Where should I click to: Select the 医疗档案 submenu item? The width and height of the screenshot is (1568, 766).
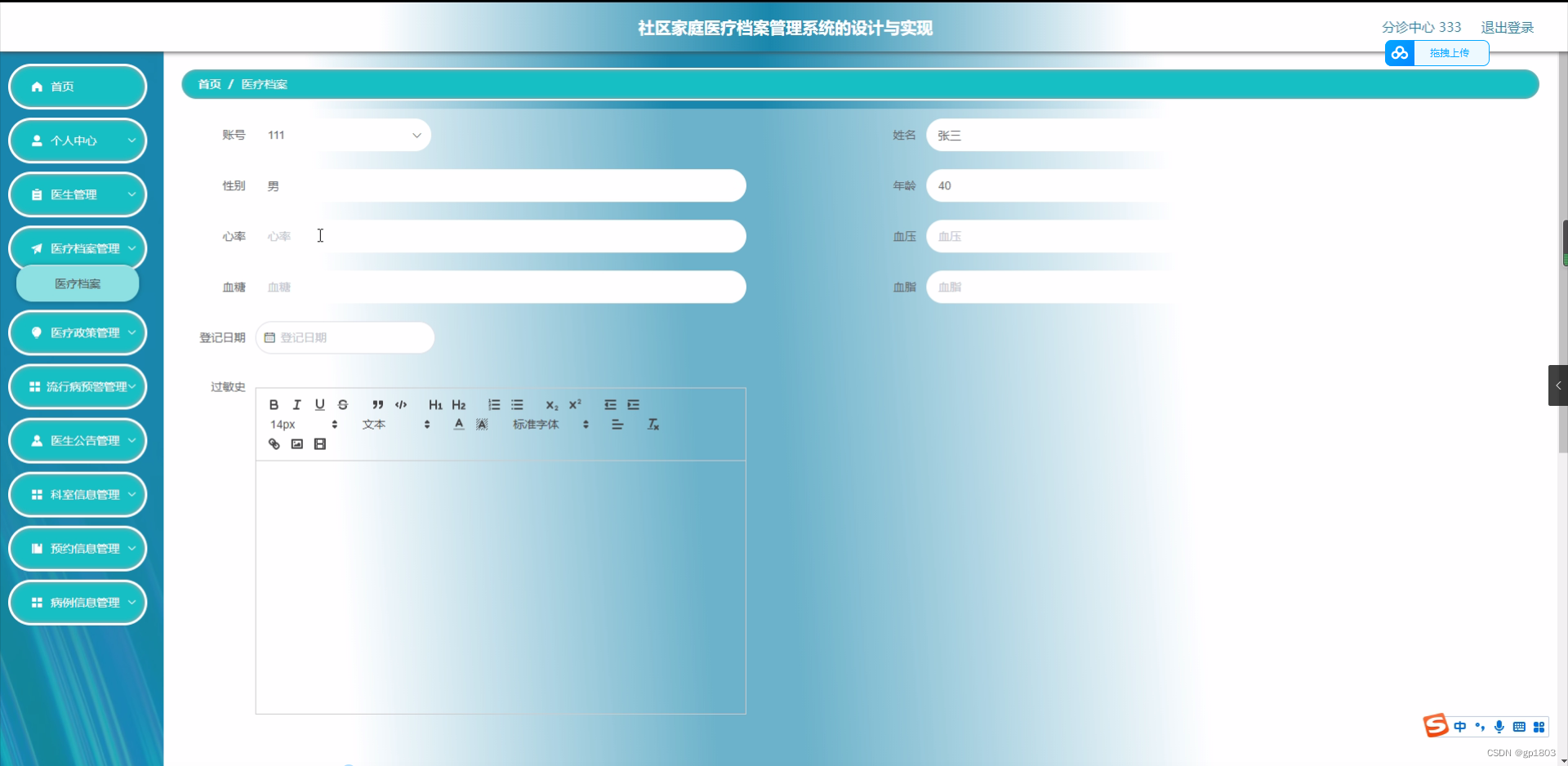78,284
